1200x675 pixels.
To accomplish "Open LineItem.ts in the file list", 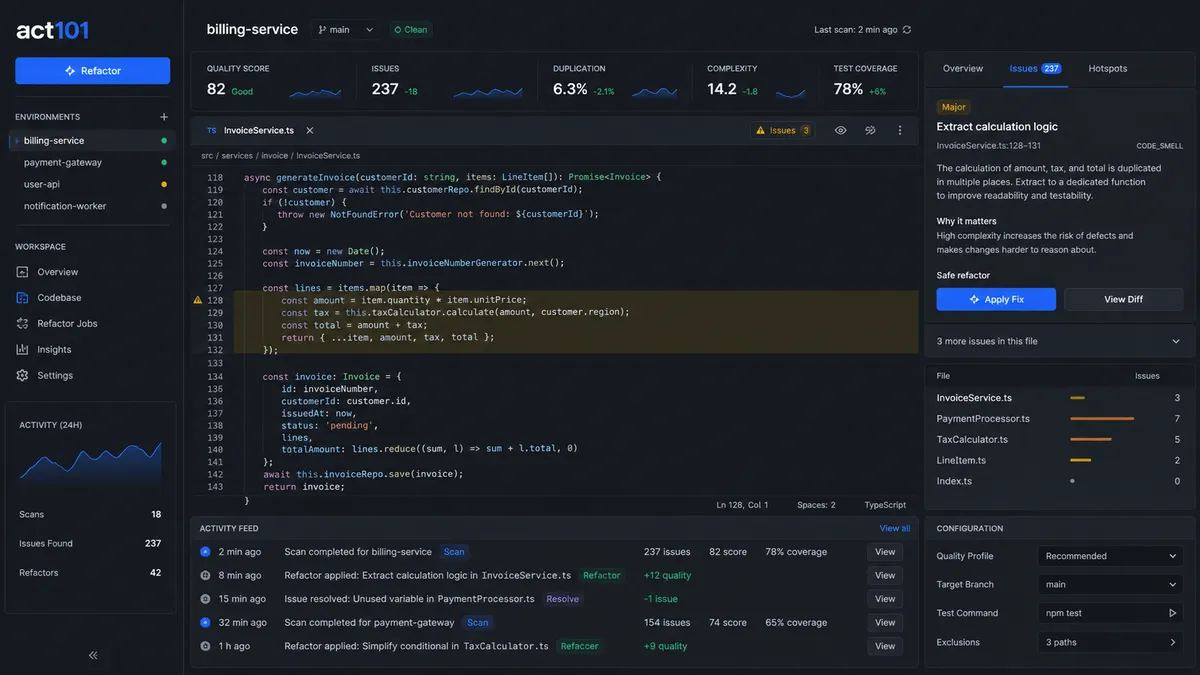I will point(961,461).
